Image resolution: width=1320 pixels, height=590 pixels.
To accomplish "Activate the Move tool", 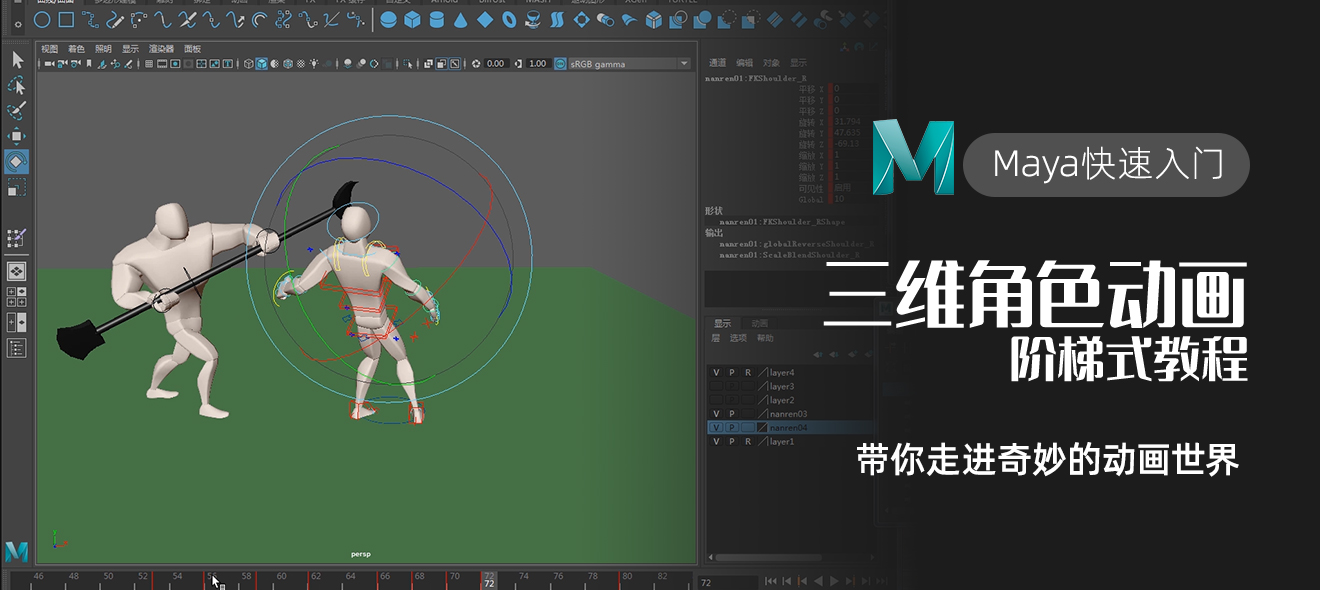I will tap(17, 136).
